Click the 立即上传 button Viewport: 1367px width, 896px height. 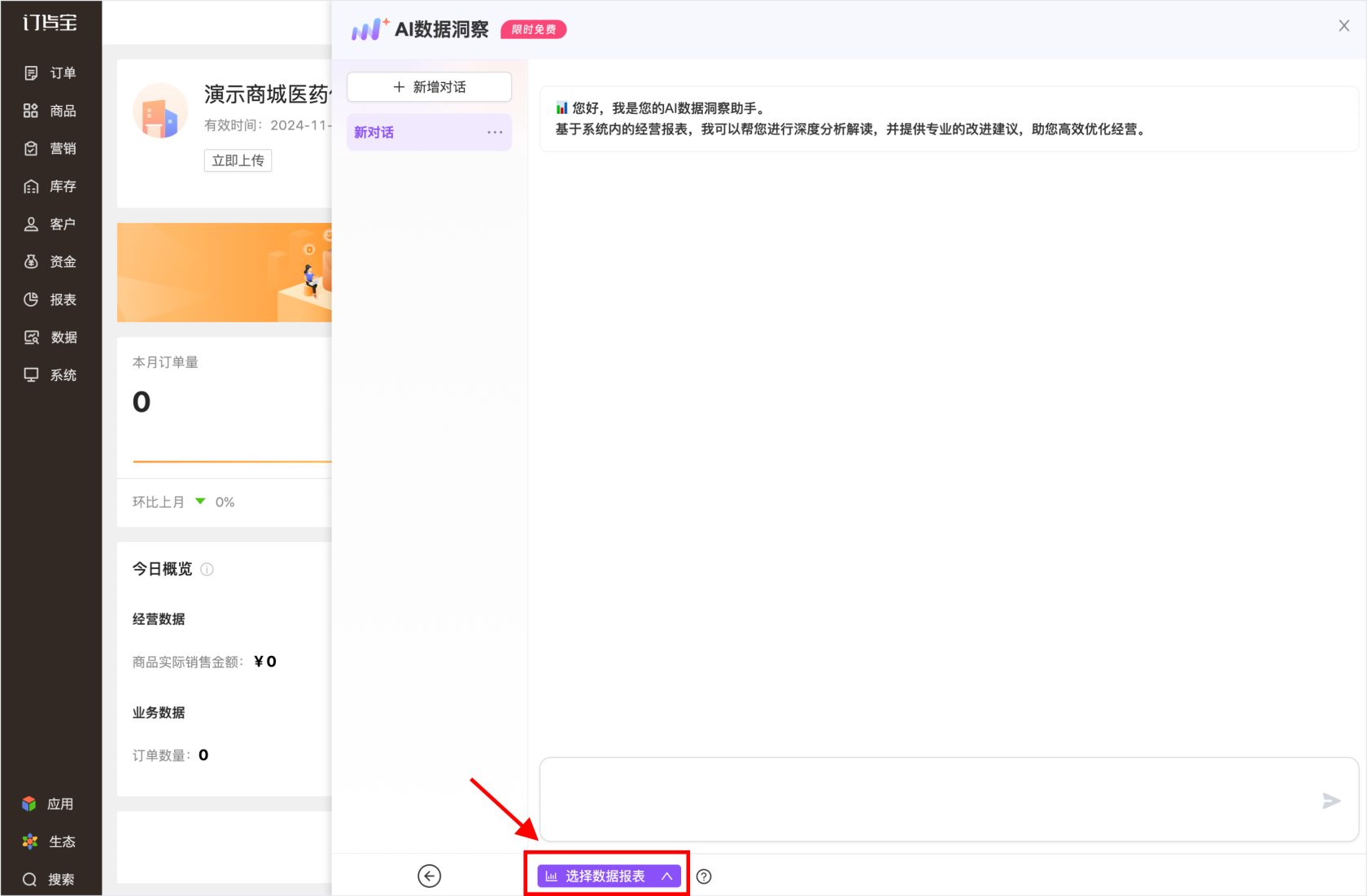pyautogui.click(x=238, y=160)
